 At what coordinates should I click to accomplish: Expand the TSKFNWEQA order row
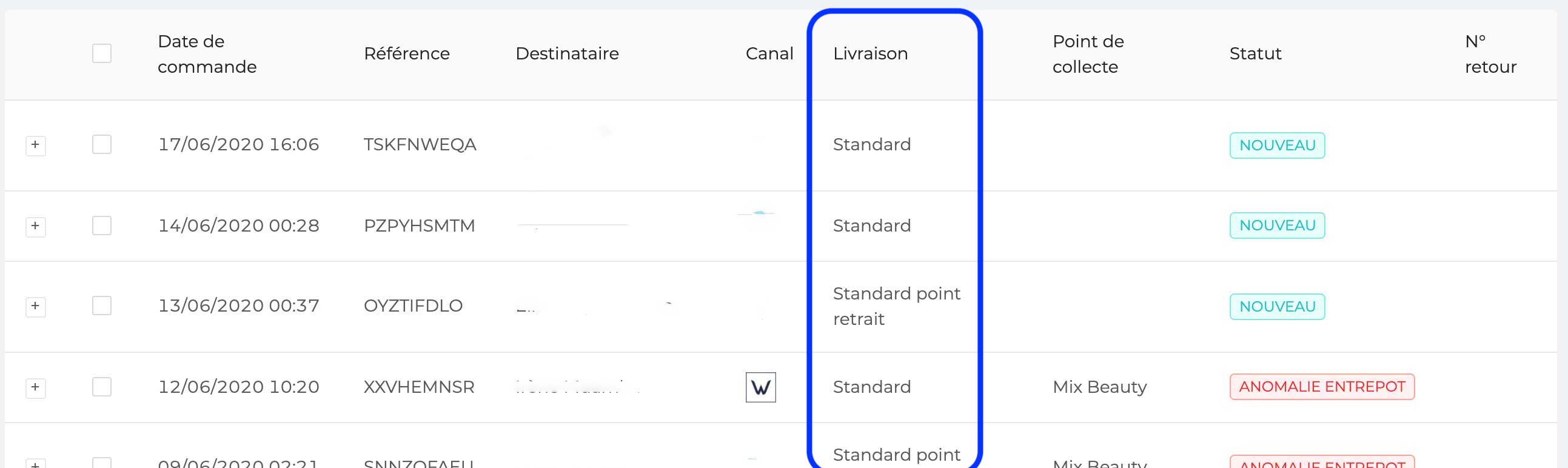tap(35, 145)
